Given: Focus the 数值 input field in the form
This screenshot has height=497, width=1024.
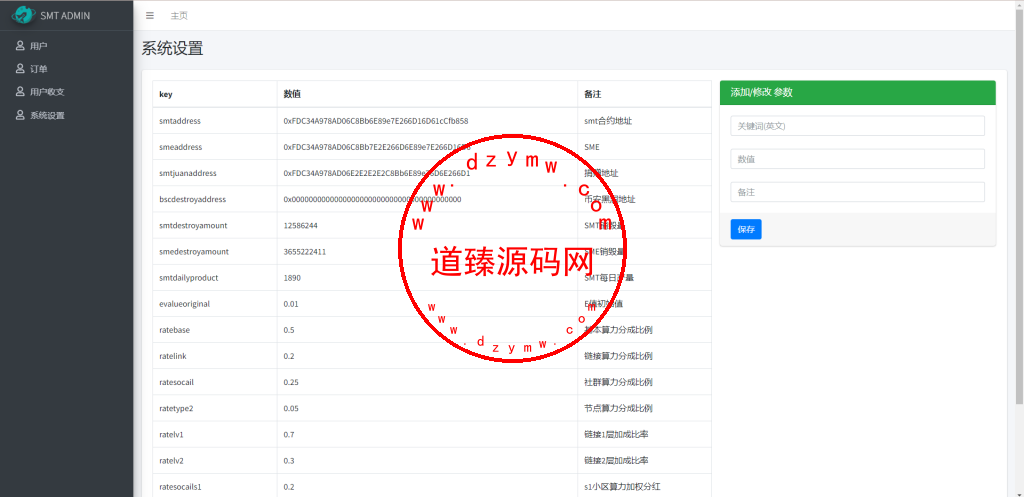Looking at the screenshot, I should [x=857, y=159].
